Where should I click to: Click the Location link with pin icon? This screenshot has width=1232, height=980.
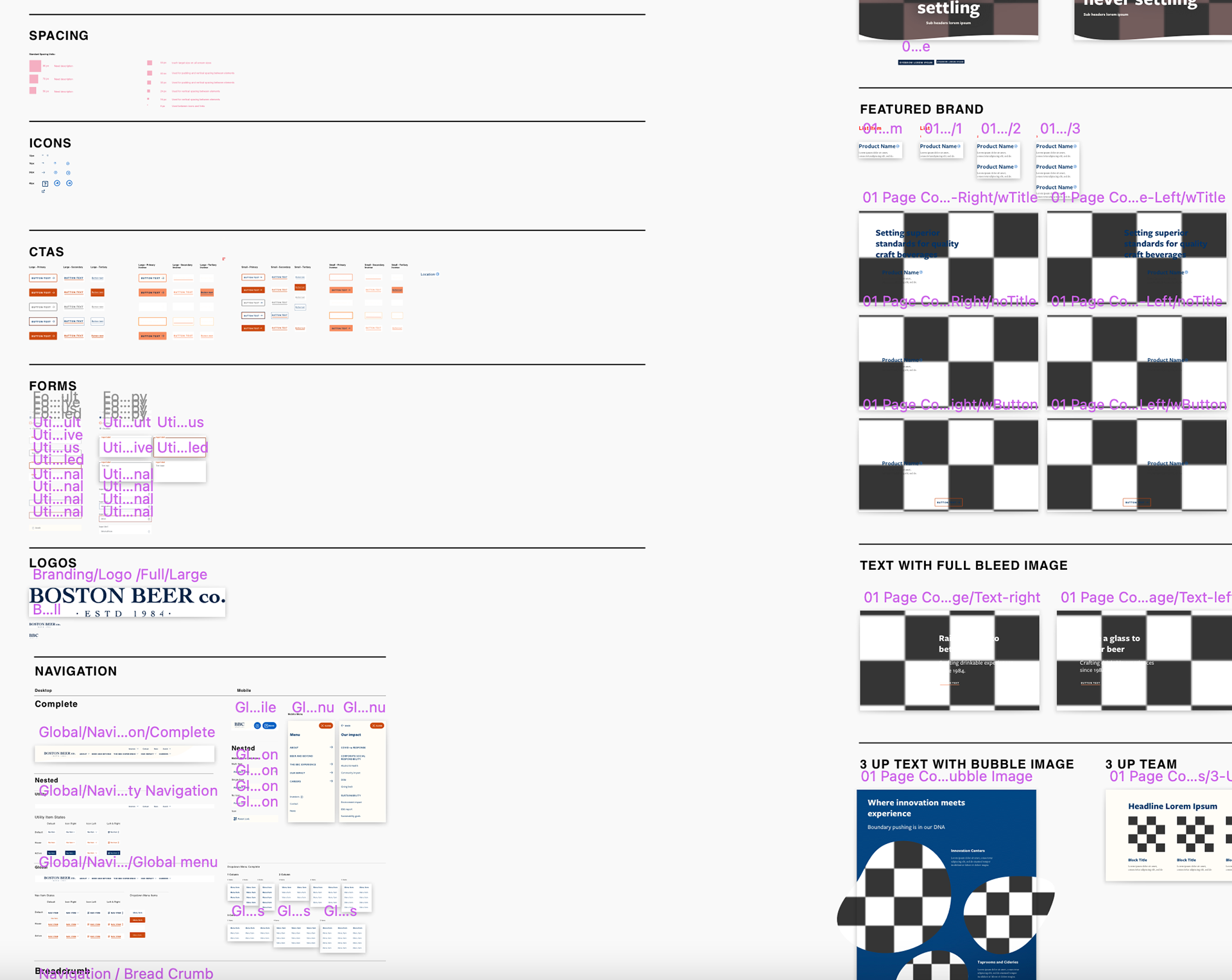430,274
